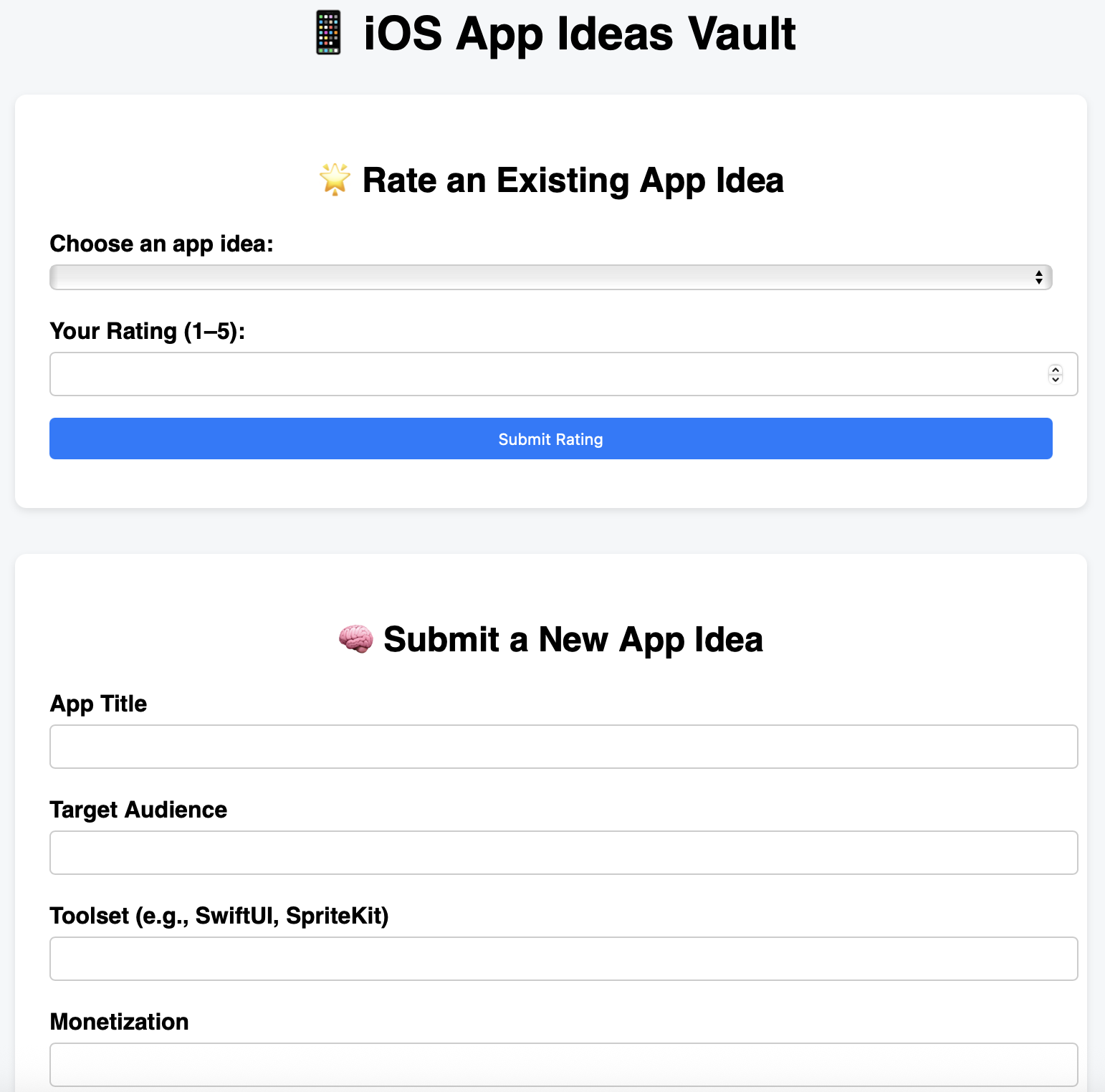Image resolution: width=1105 pixels, height=1092 pixels.
Task: Click the star icon beside Rate heading
Action: [335, 179]
